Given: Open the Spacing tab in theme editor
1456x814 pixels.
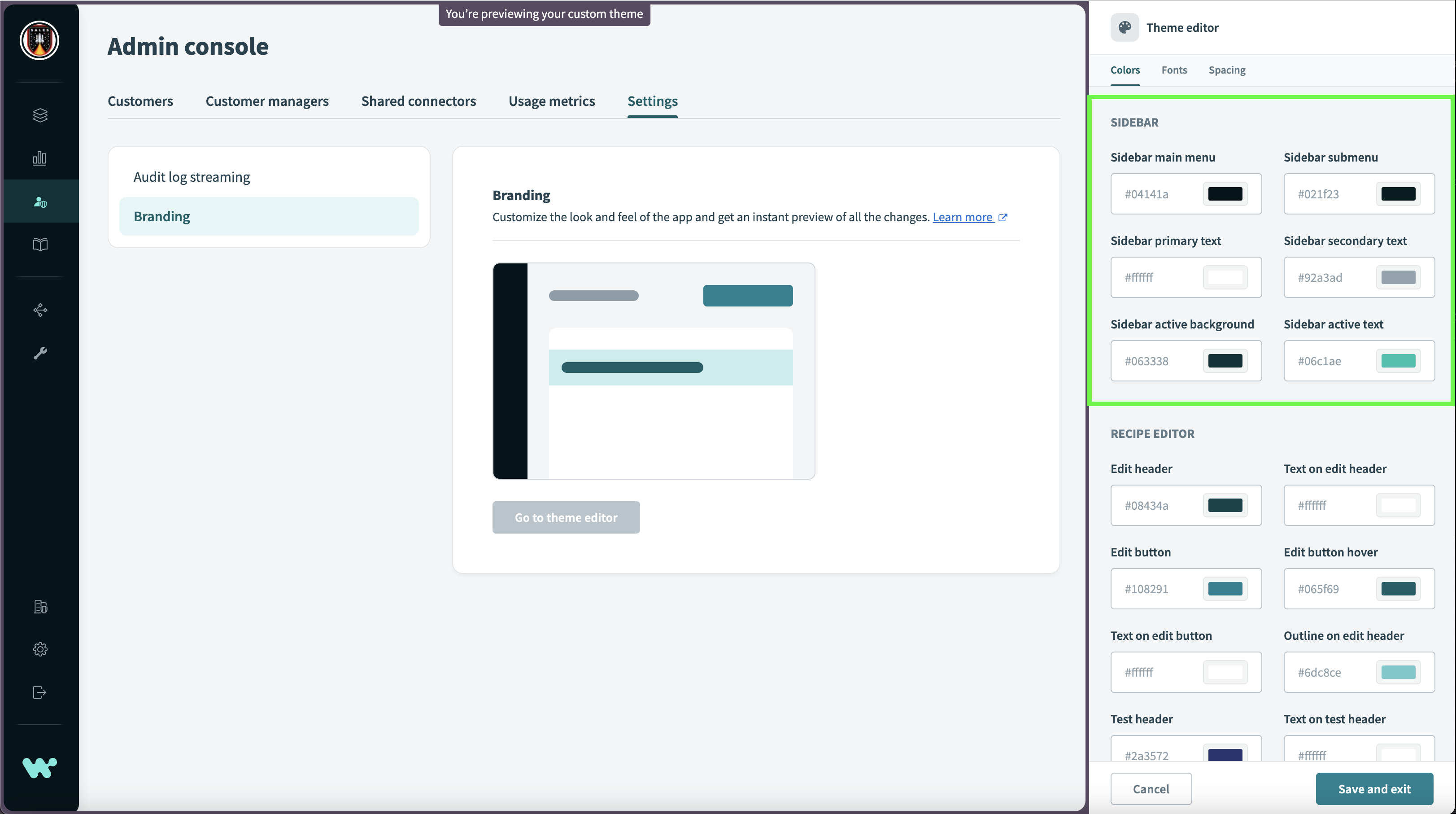Looking at the screenshot, I should [x=1227, y=70].
